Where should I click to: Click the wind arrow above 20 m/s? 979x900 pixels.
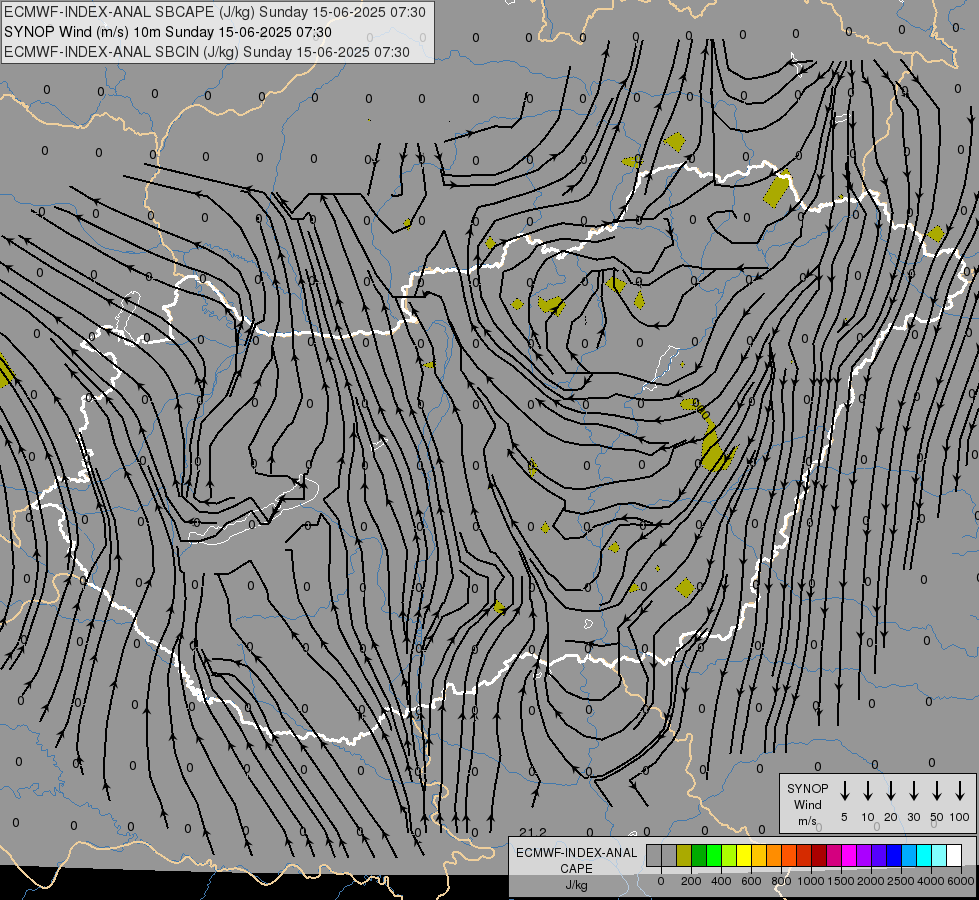[890, 791]
